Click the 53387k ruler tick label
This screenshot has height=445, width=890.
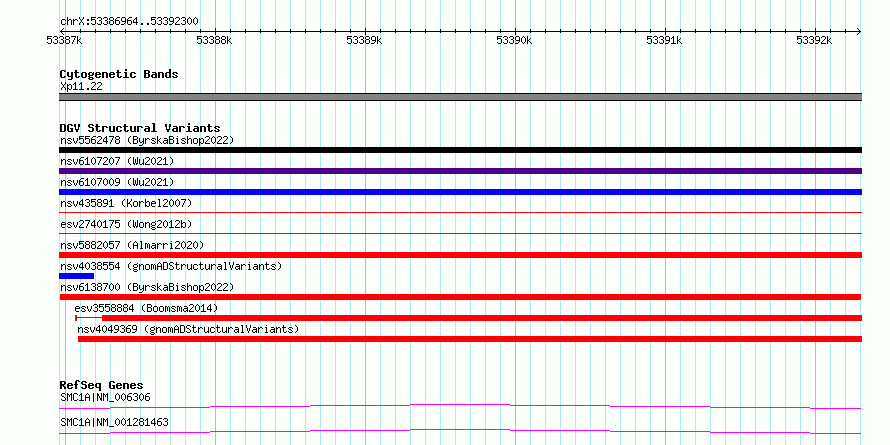(64, 41)
